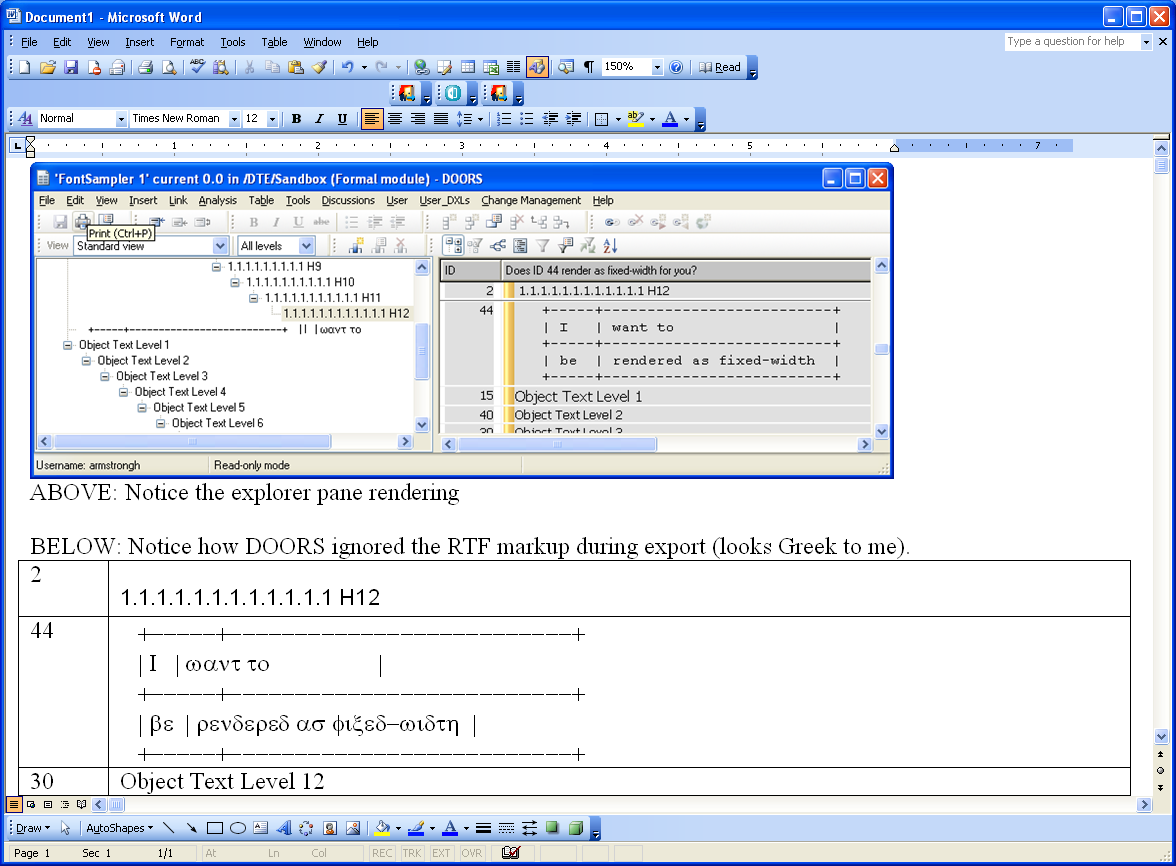
Task: Toggle Italic formatting
Action: (320, 118)
